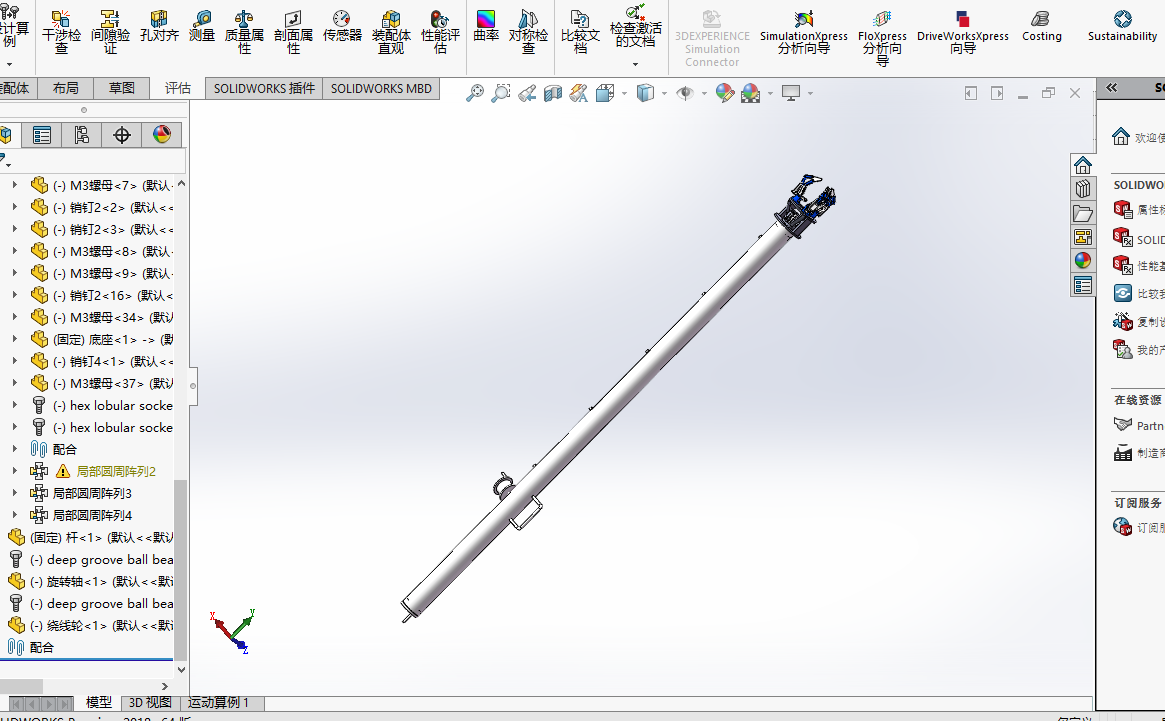The width and height of the screenshot is (1165, 721).
Task: Open Design Library in task pane
Action: 1083,188
